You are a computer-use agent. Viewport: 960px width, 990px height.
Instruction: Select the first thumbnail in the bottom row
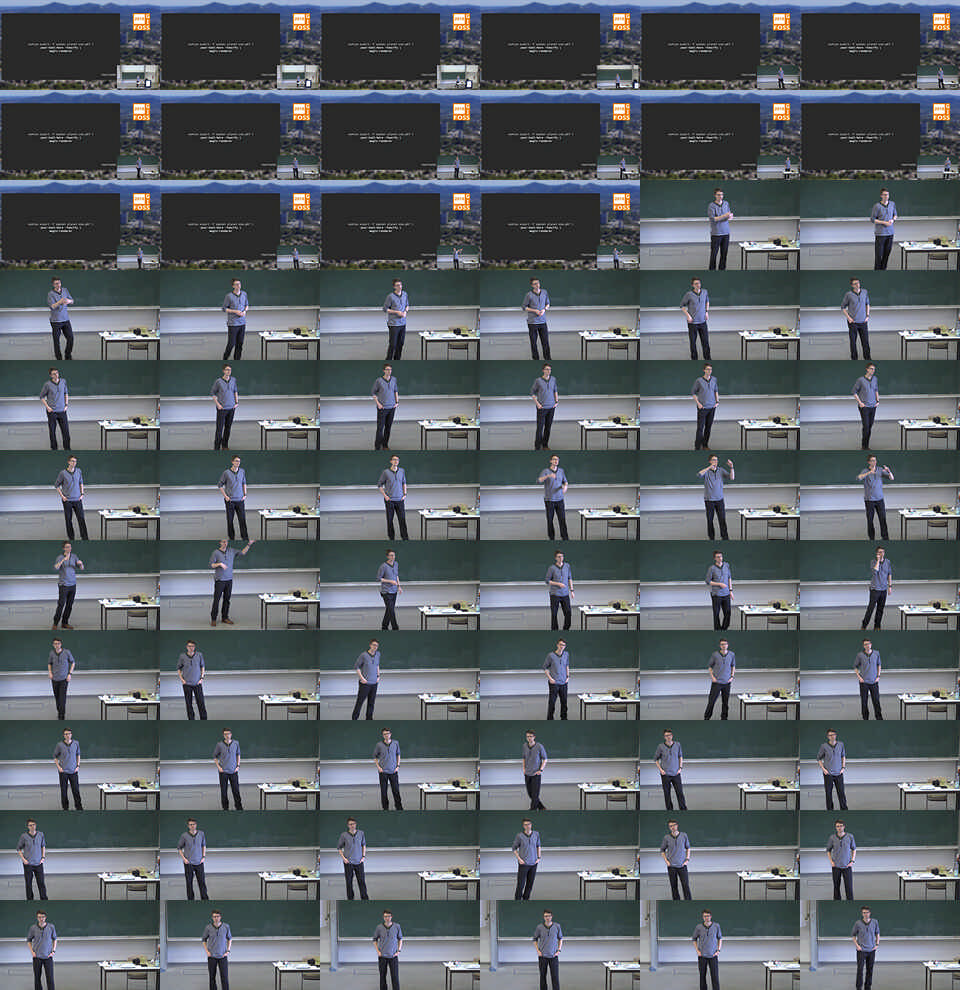coord(80,945)
